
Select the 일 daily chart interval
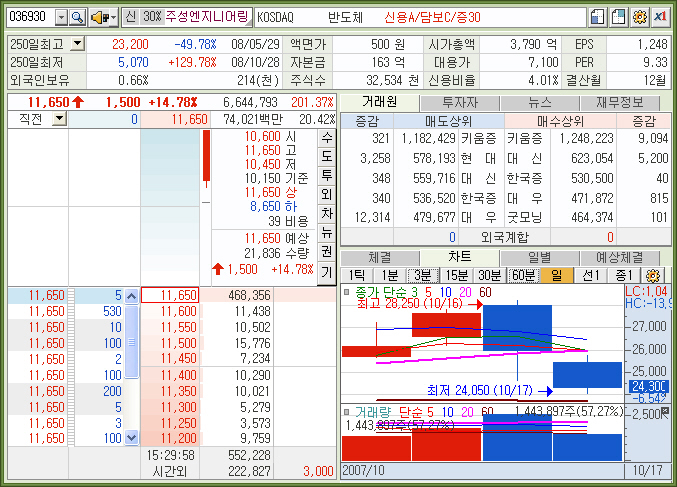[556, 275]
